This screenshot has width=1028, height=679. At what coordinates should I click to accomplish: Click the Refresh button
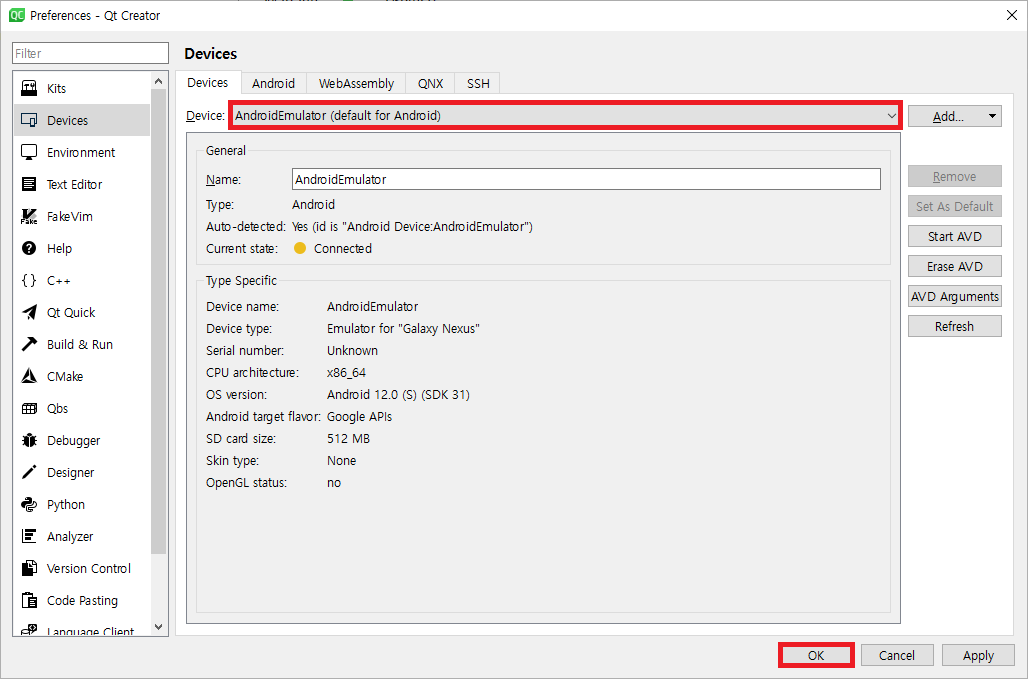pos(955,326)
